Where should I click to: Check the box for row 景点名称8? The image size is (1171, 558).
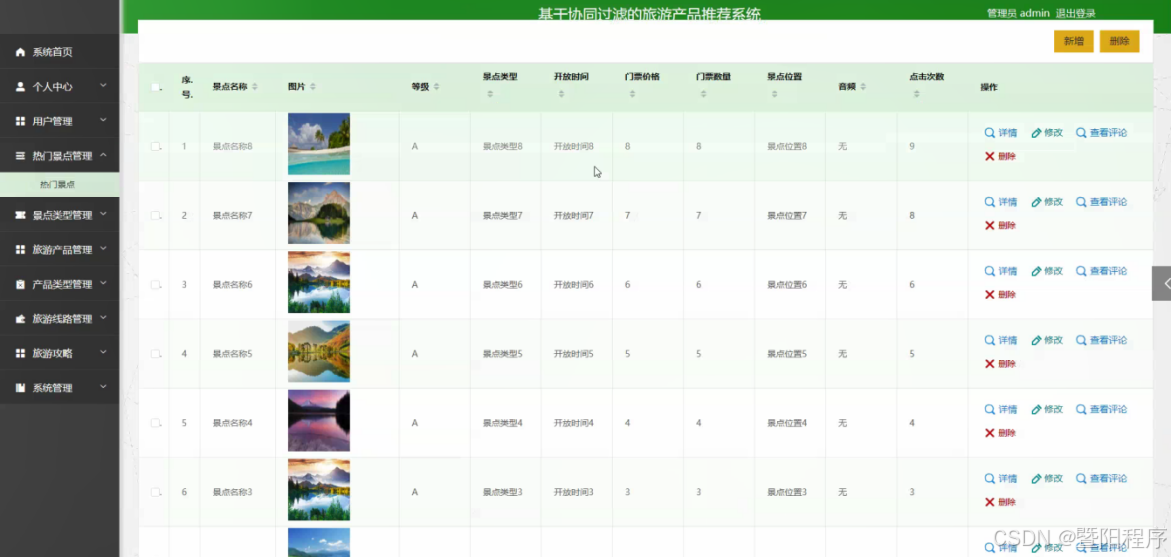click(x=155, y=146)
